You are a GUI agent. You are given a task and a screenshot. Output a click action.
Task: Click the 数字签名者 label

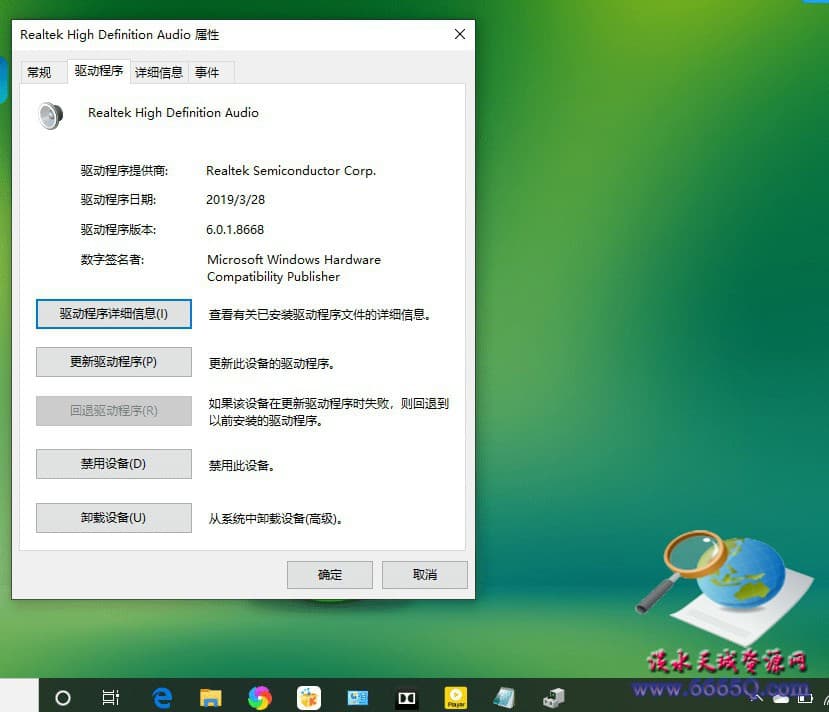click(112, 260)
